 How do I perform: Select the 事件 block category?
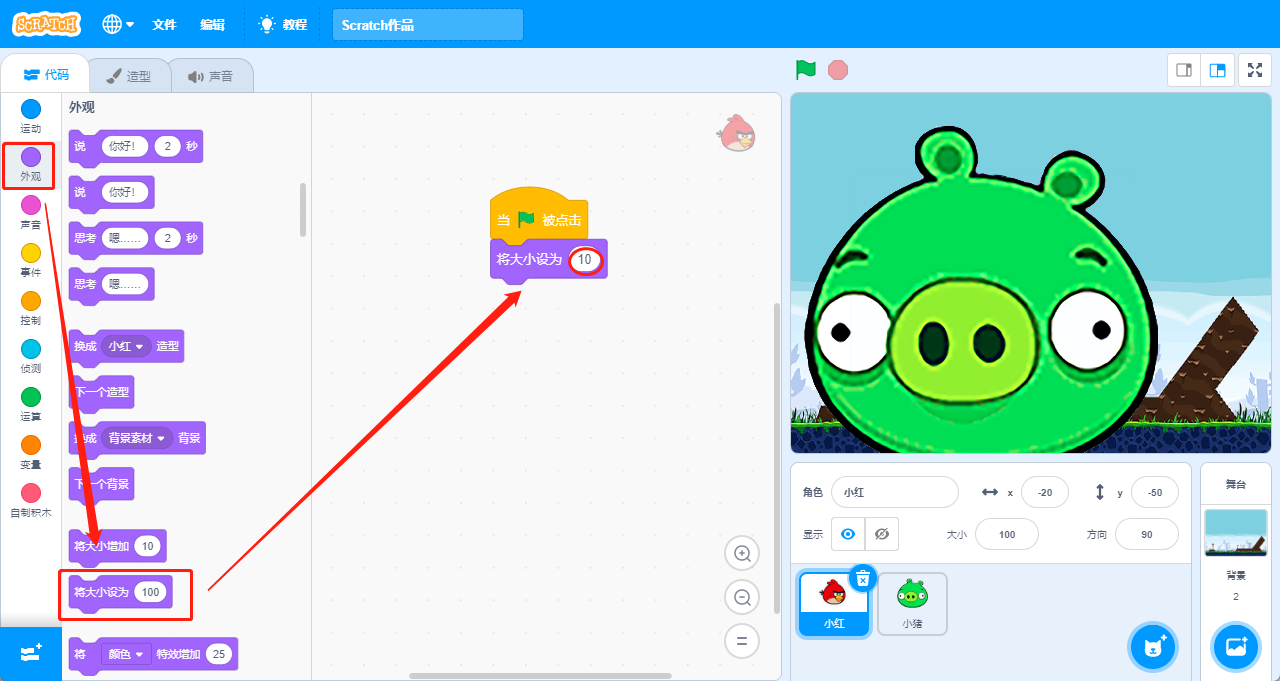(31, 260)
